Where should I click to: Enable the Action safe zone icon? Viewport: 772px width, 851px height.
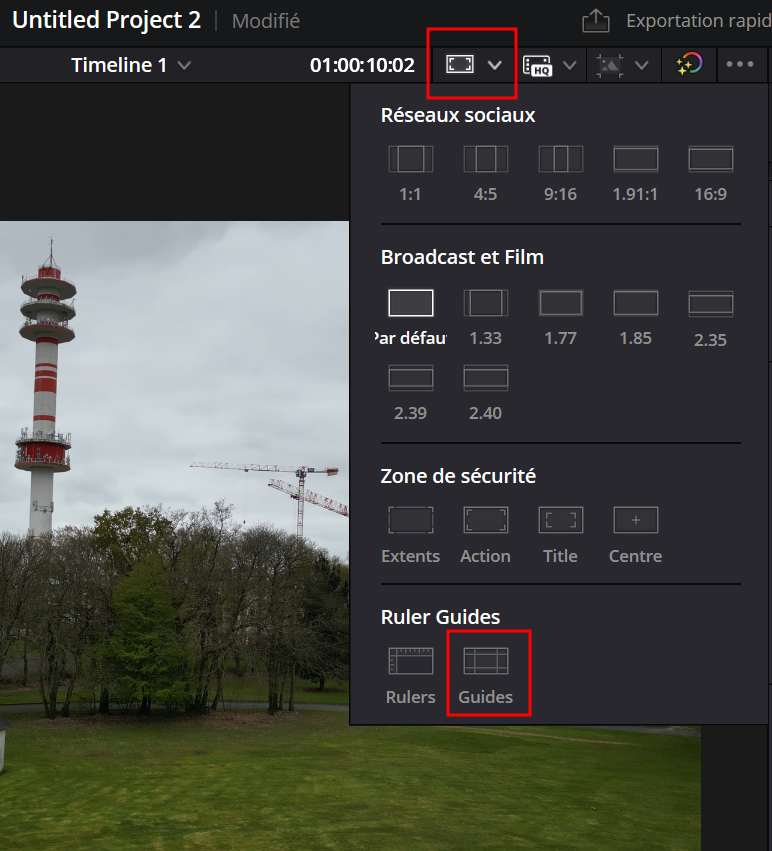tap(486, 520)
